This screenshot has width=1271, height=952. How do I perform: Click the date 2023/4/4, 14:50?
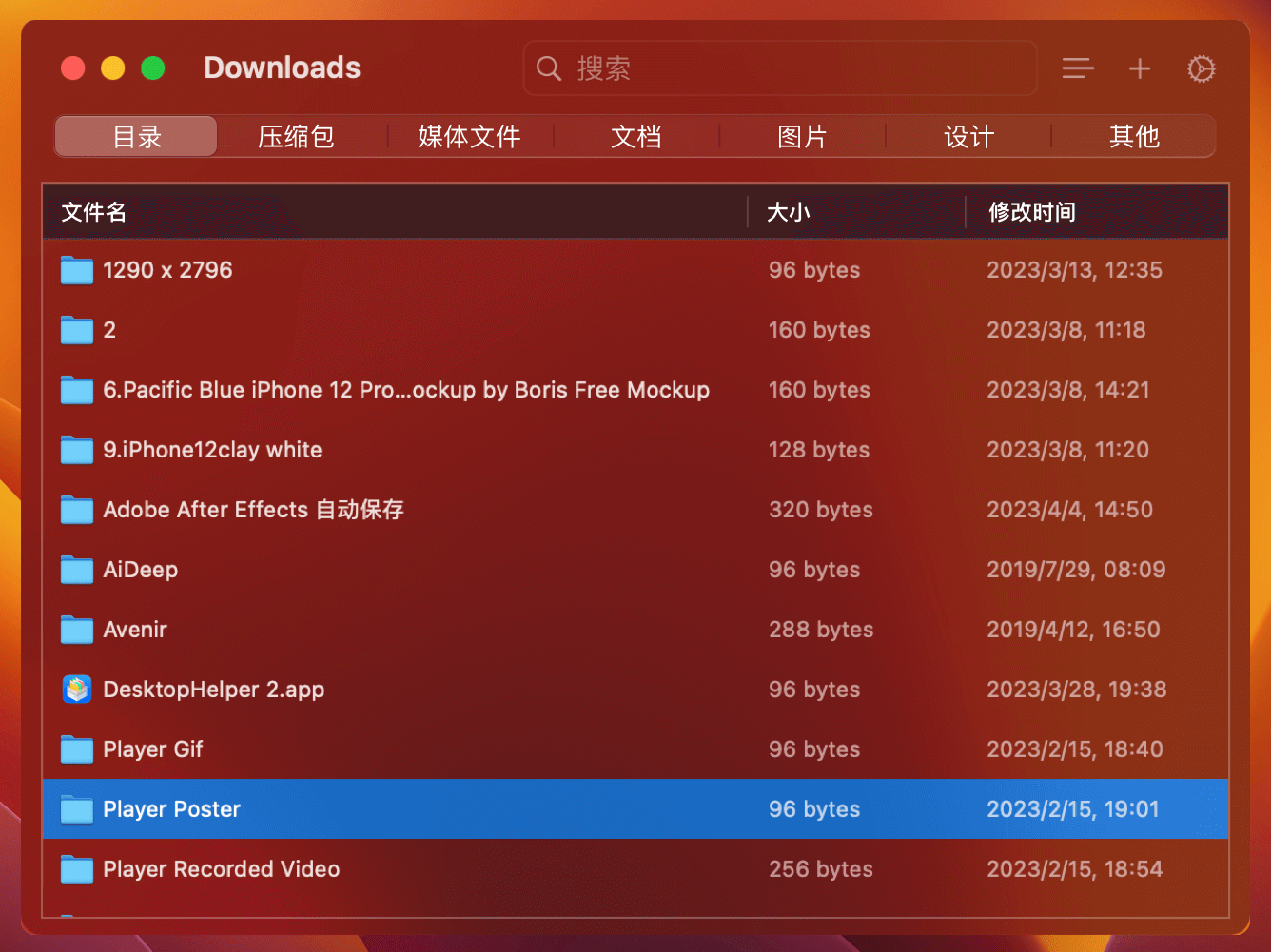click(x=1069, y=510)
